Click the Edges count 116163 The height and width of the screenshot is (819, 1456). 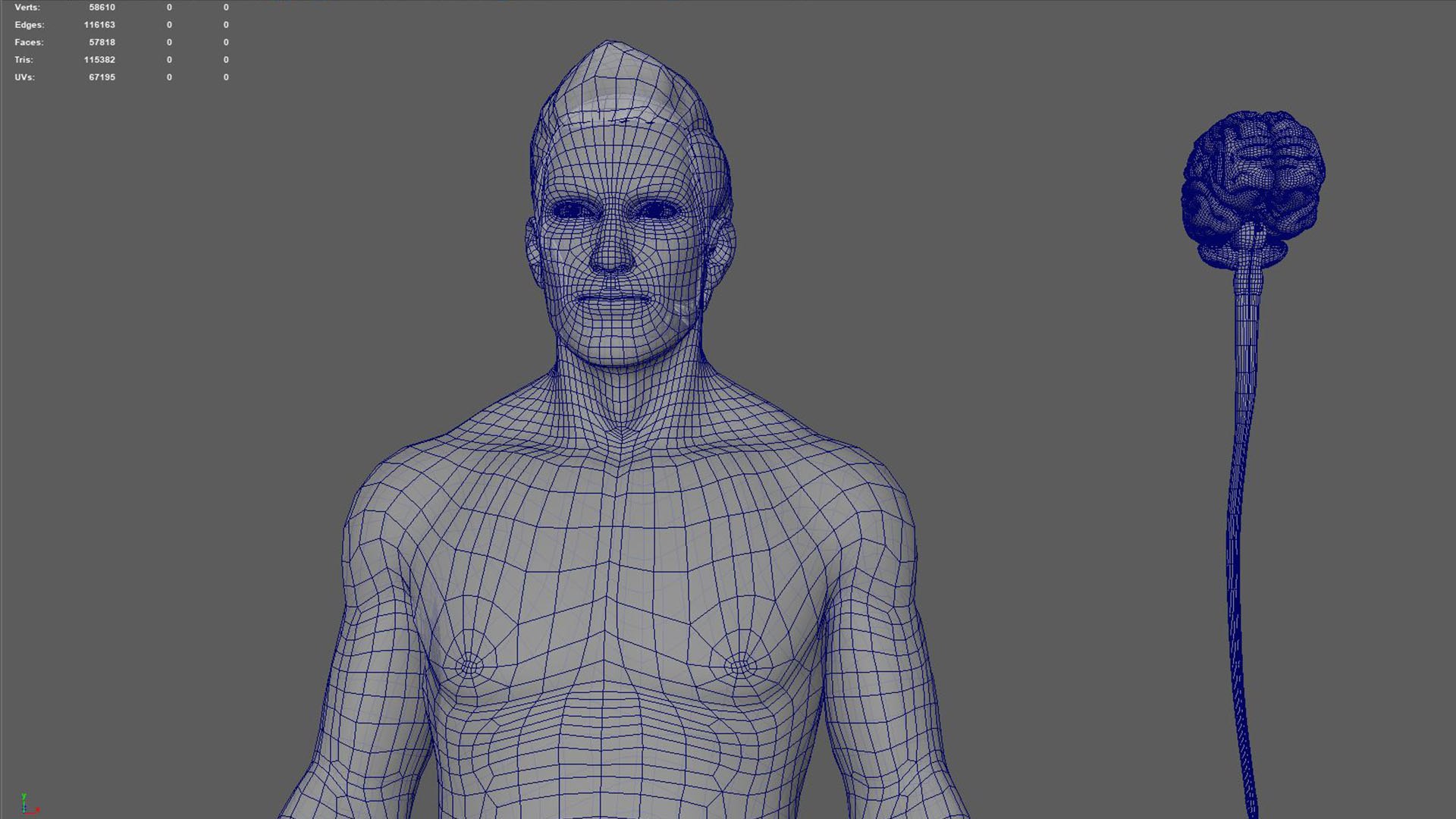point(99,25)
